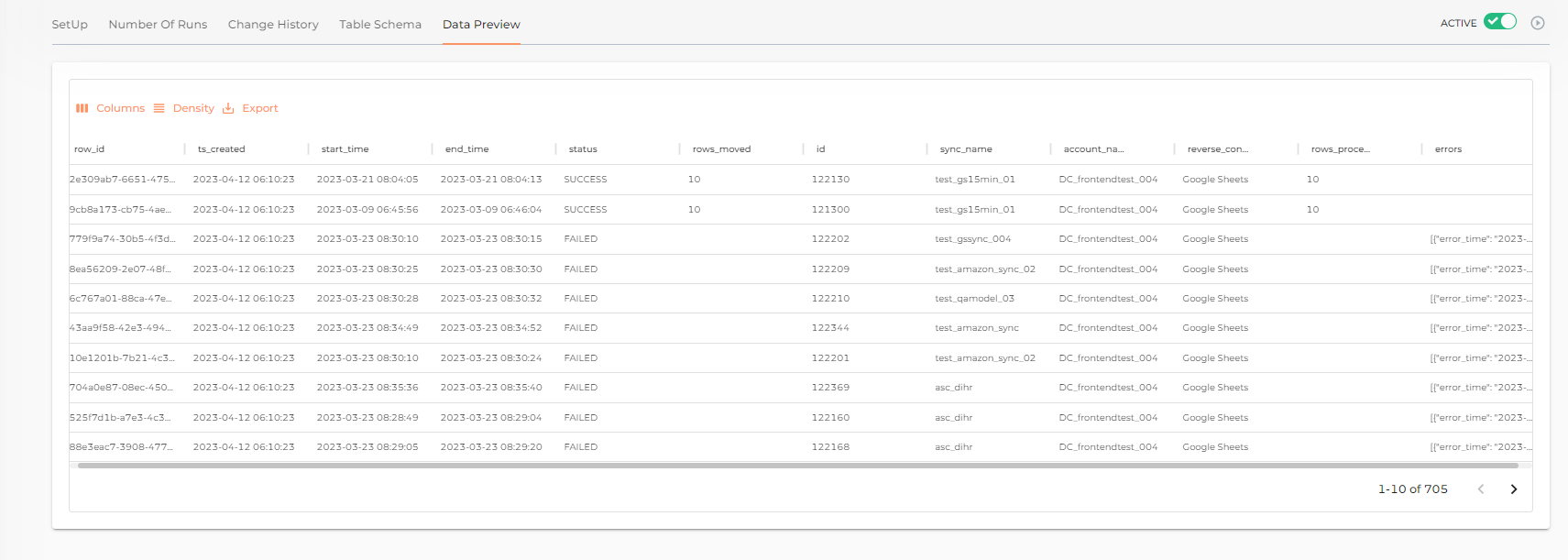1568x560 pixels.
Task: Select row id cell 43aa9f58-42e3-494...
Action: coord(120,328)
